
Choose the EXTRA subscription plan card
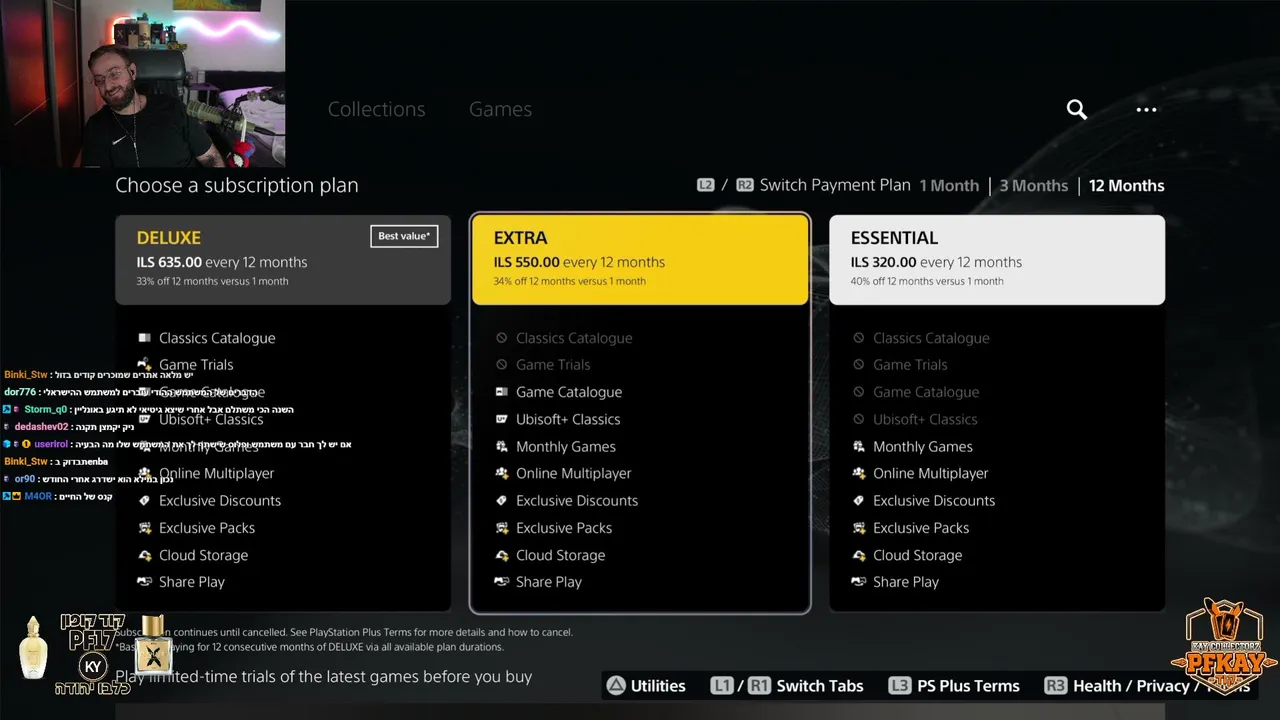[640, 259]
